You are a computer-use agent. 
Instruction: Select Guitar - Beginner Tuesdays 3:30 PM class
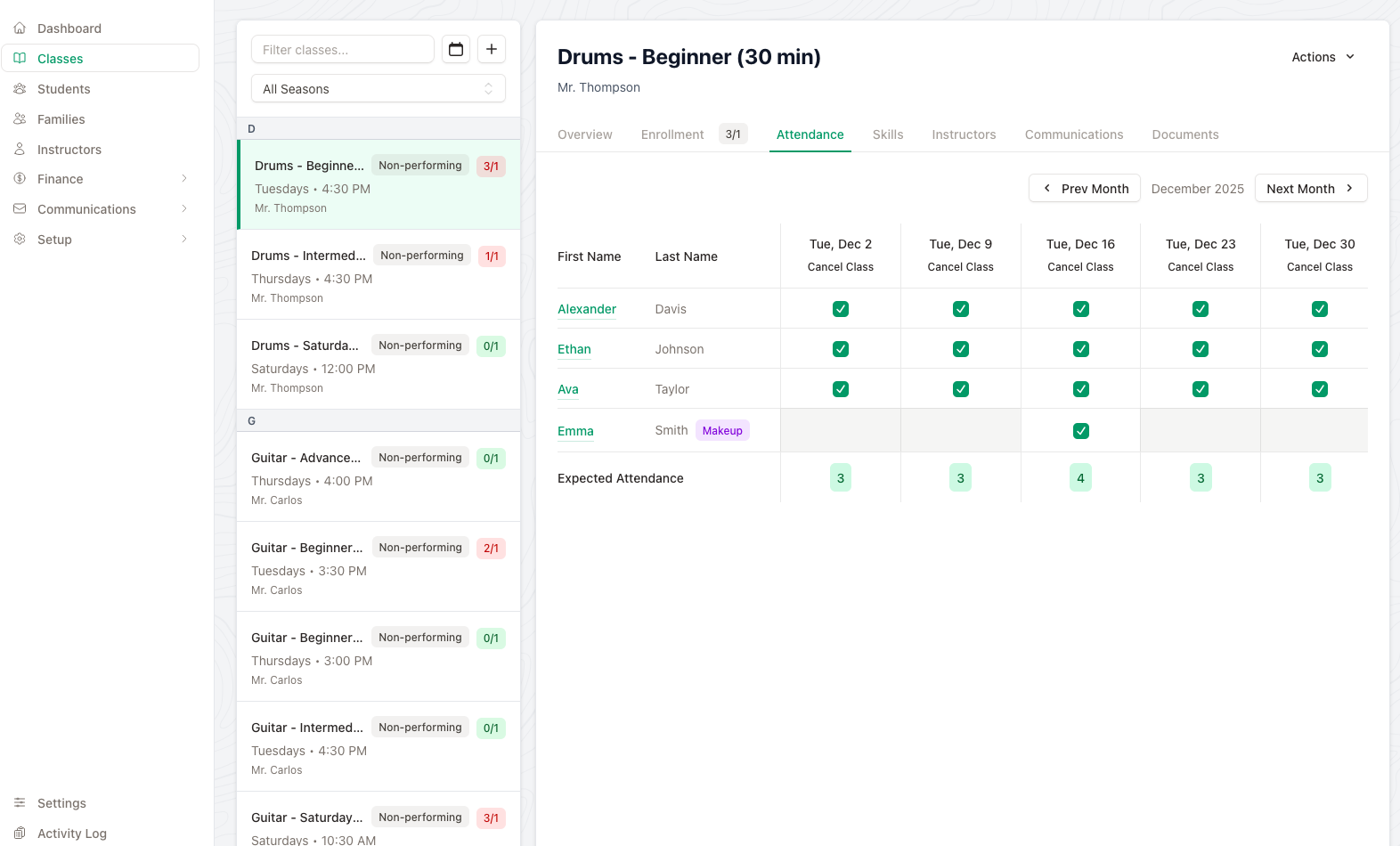tap(378, 566)
